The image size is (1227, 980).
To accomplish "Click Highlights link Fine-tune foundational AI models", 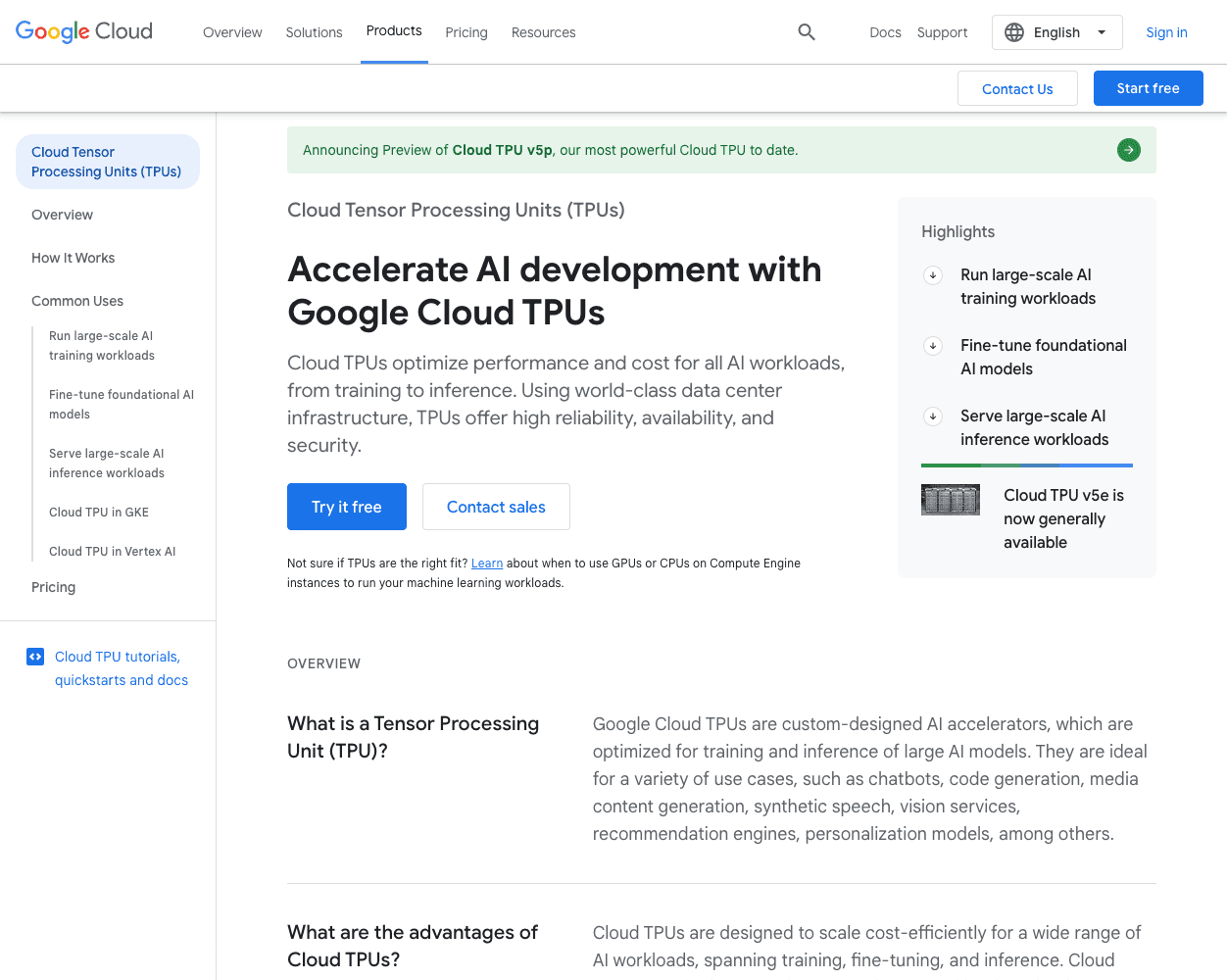I will 1044,358.
